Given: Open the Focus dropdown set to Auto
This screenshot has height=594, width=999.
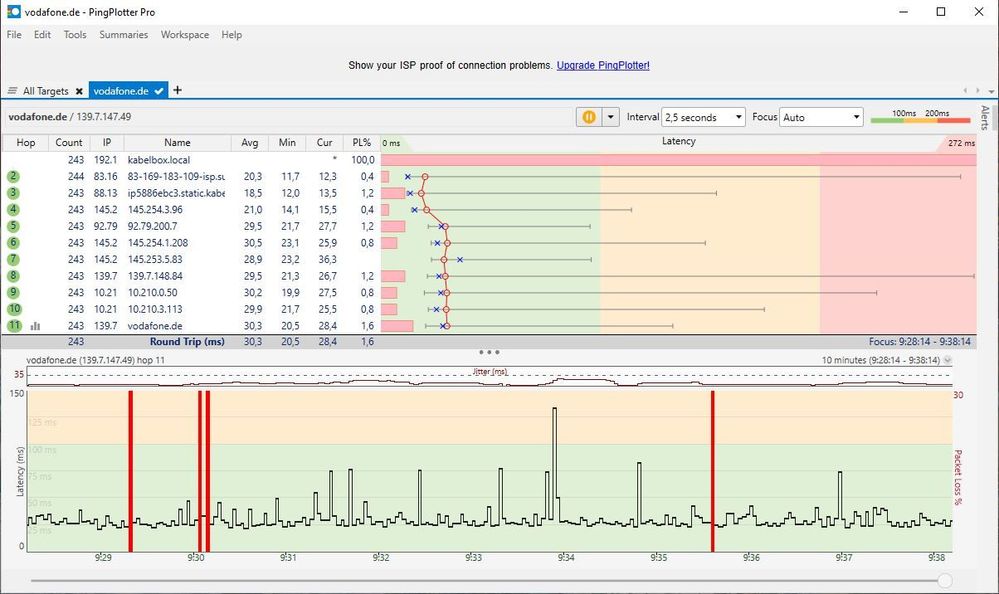Looking at the screenshot, I should tap(821, 117).
